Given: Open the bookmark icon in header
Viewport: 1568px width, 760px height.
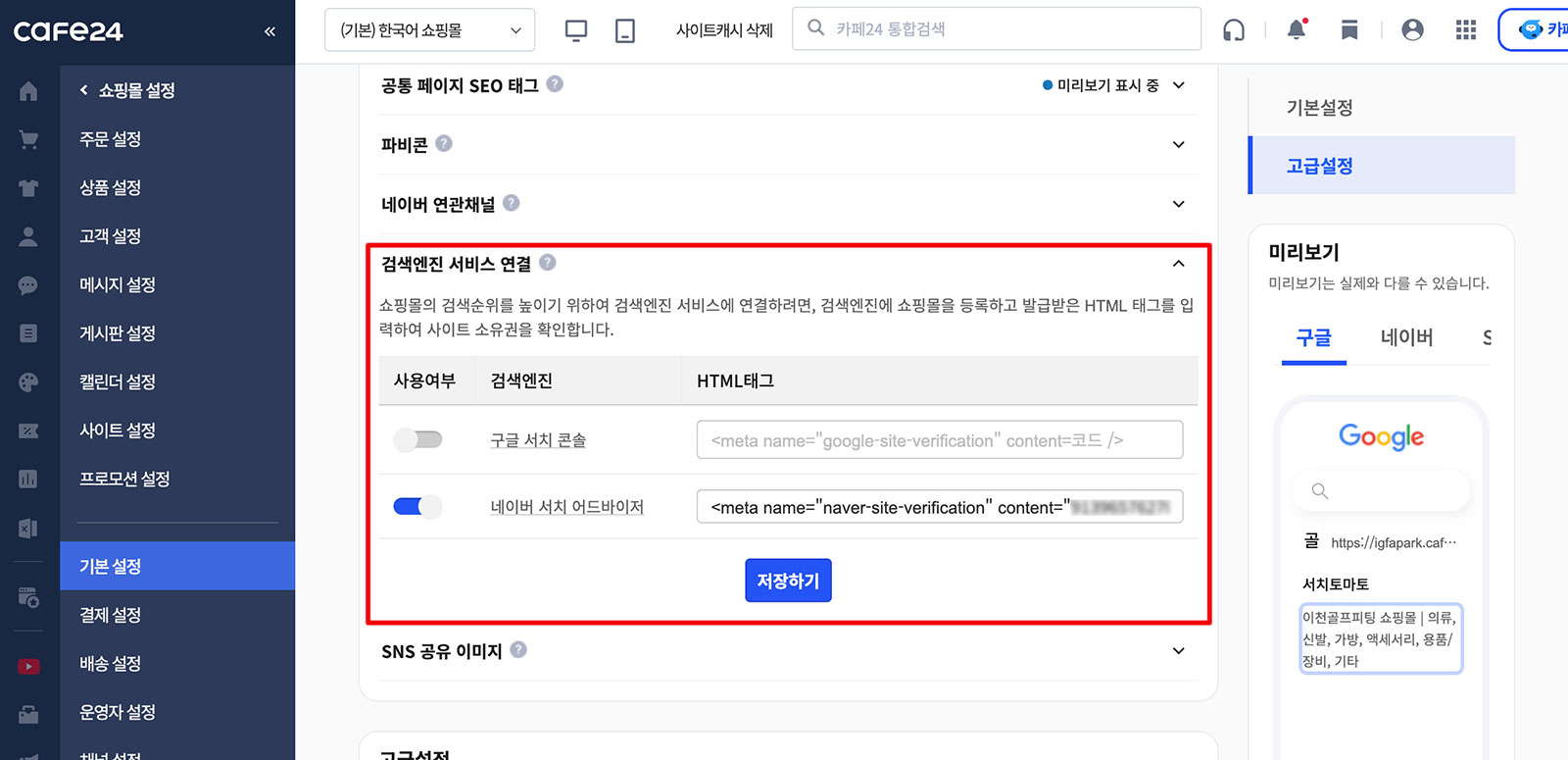Looking at the screenshot, I should pos(1349,30).
